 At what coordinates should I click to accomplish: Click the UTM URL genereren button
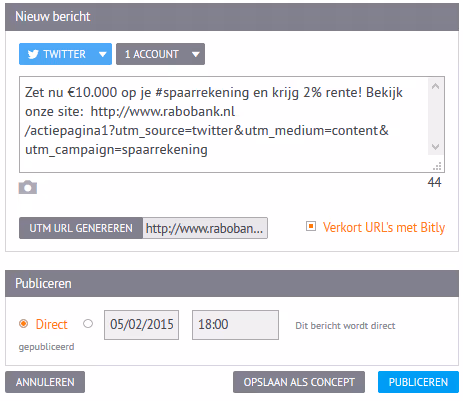[x=81, y=228]
